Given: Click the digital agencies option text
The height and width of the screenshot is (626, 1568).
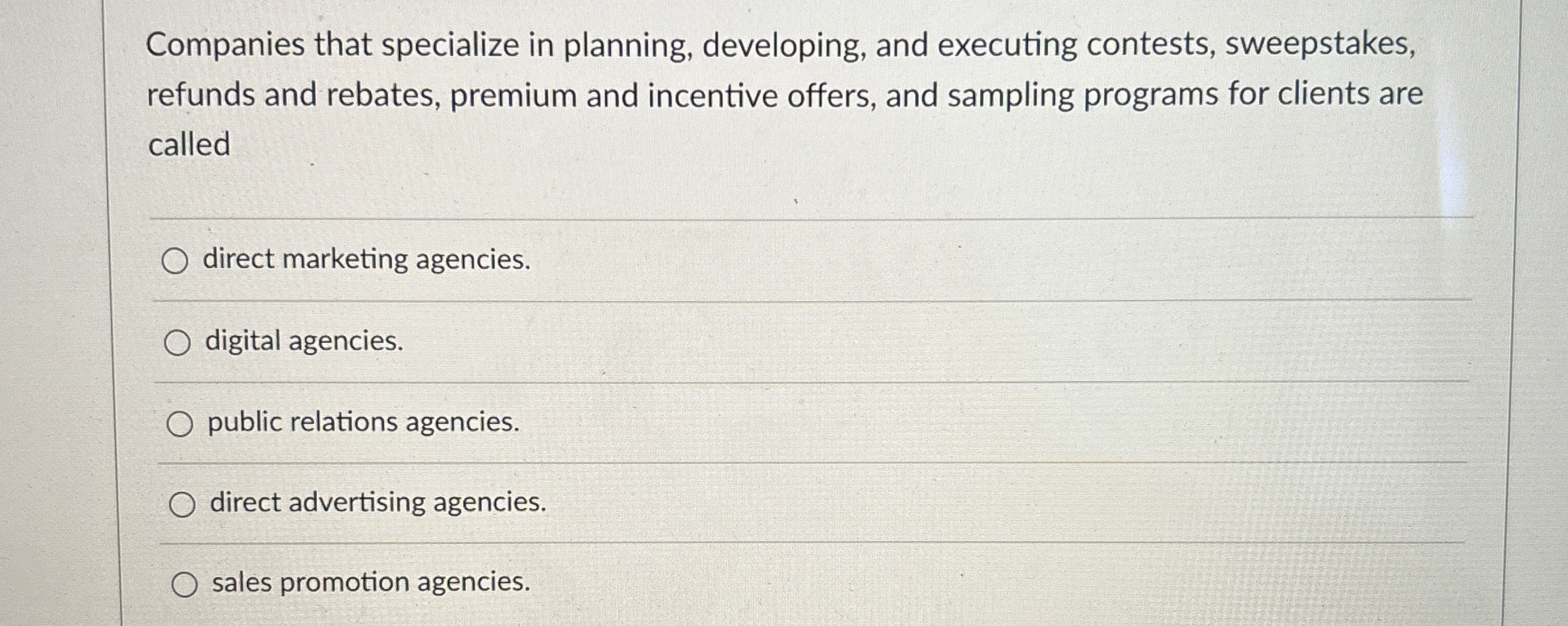Looking at the screenshot, I should click(303, 342).
